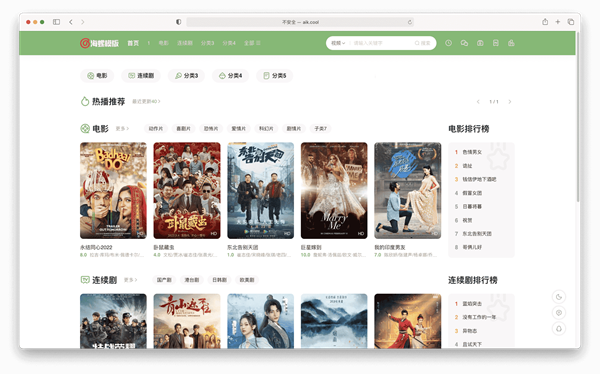Click the document icon in the green header

496,43
